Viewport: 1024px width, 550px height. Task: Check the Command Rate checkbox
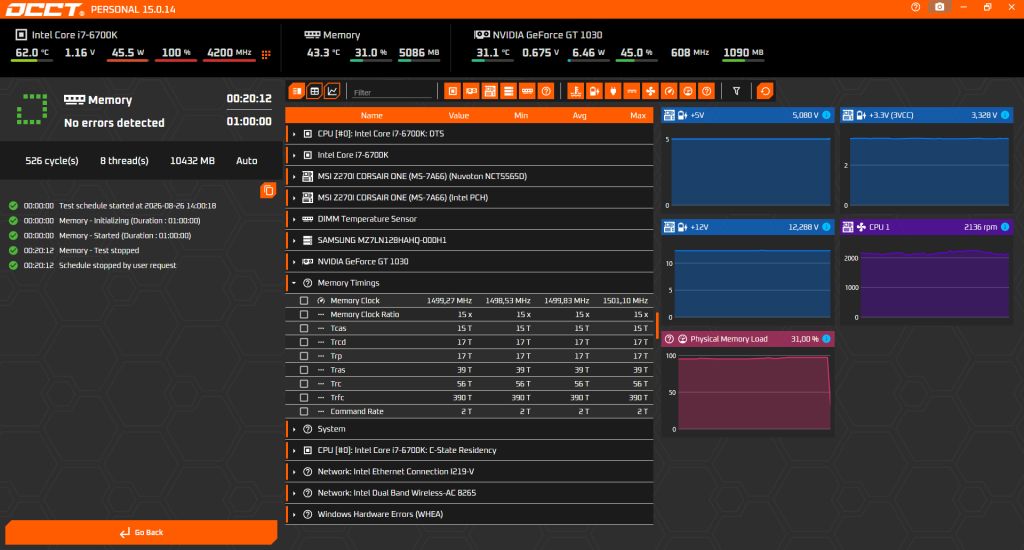[x=304, y=412]
